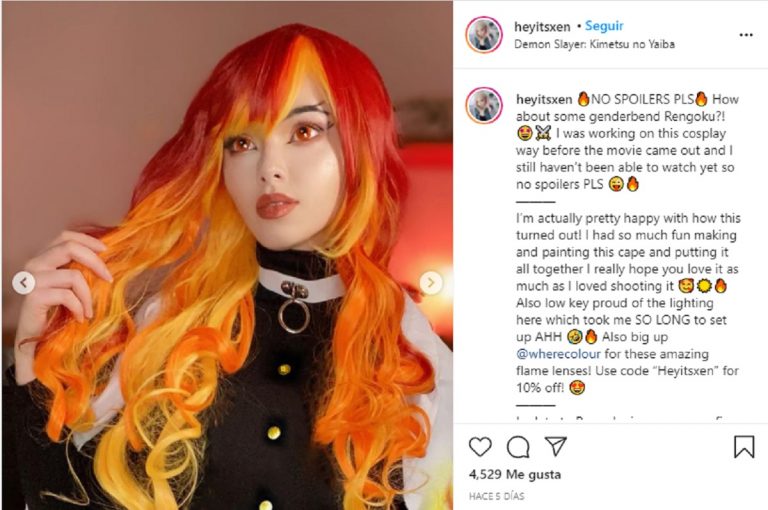
Task: Go to the next photo in carousel
Action: point(431,283)
